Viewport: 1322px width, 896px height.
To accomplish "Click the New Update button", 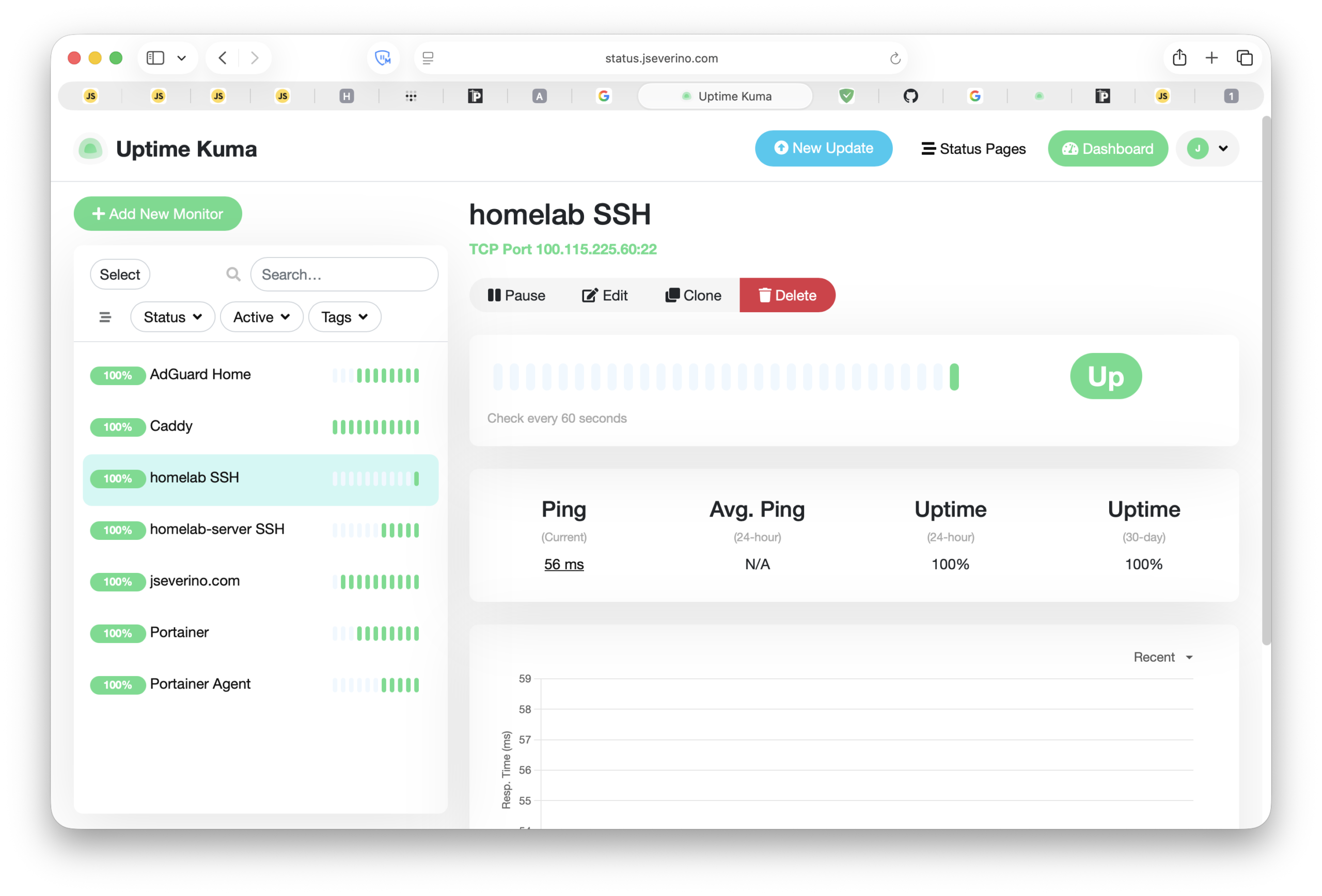I will [x=823, y=148].
